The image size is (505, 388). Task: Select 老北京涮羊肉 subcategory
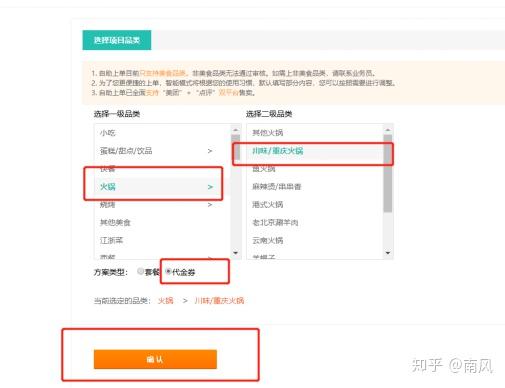click(x=315, y=222)
